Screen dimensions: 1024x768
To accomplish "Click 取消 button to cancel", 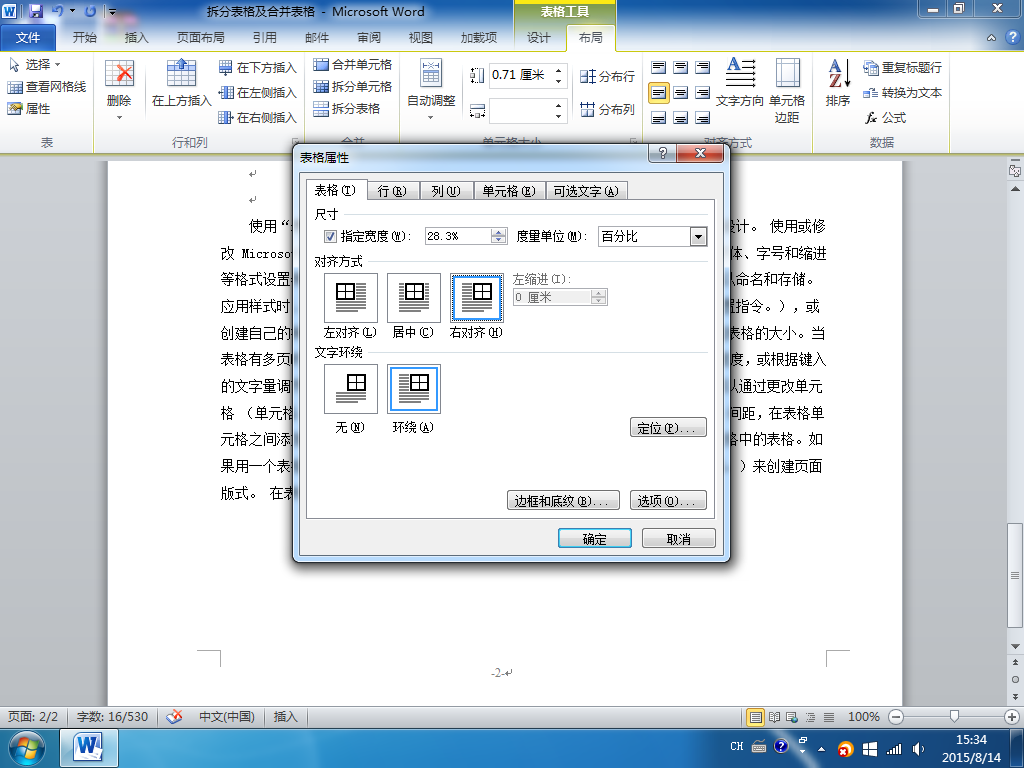I will pyautogui.click(x=679, y=539).
